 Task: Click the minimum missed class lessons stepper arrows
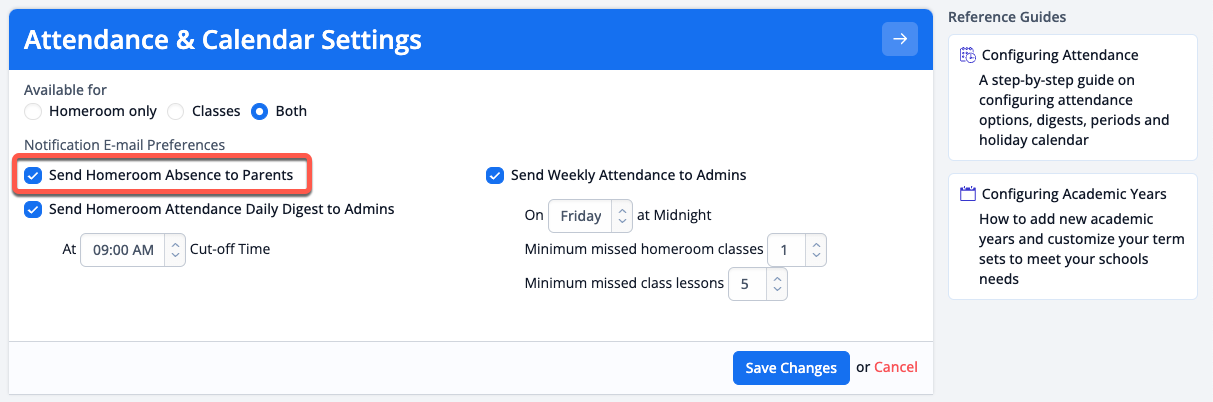(x=778, y=283)
